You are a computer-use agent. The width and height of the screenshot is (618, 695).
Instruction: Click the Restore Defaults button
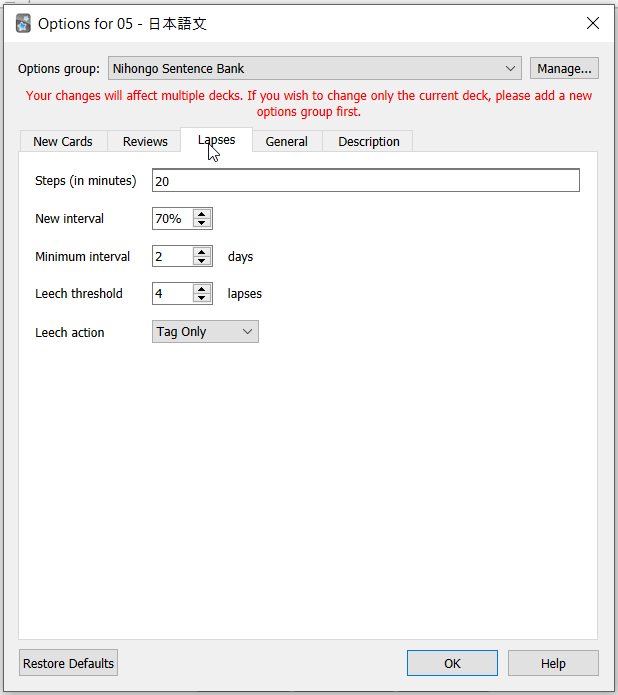tap(68, 663)
